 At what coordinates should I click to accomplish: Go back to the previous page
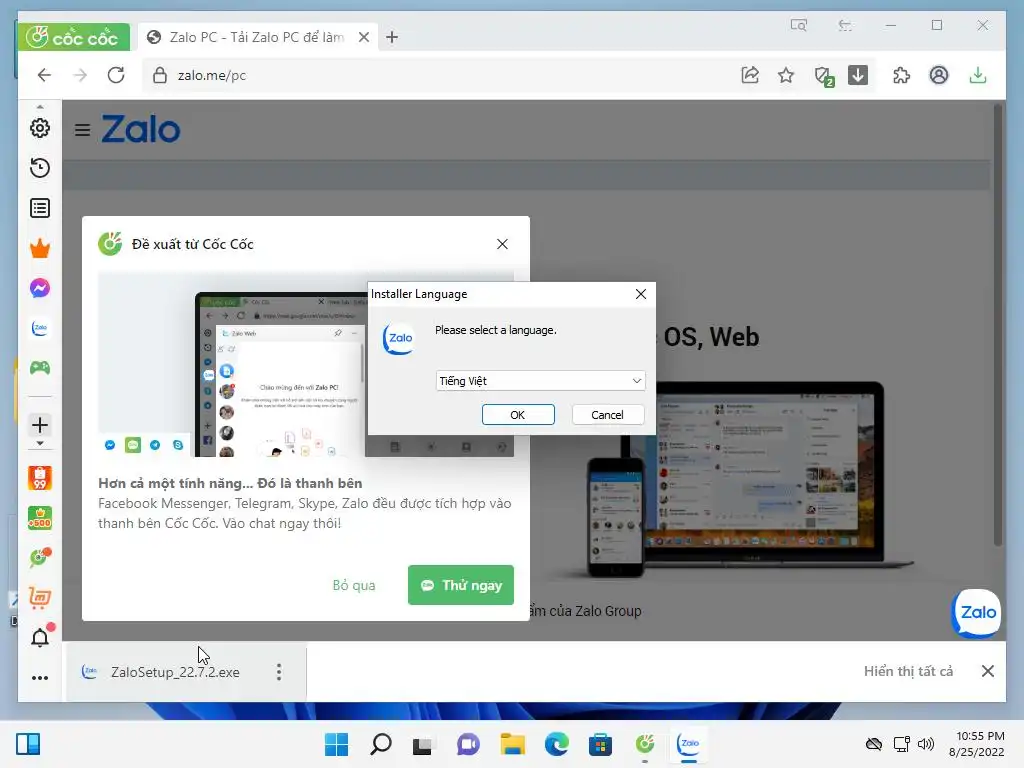pyautogui.click(x=44, y=75)
